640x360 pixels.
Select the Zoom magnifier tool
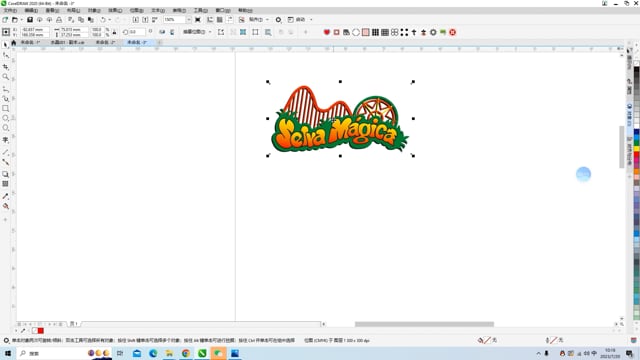[x=6, y=77]
